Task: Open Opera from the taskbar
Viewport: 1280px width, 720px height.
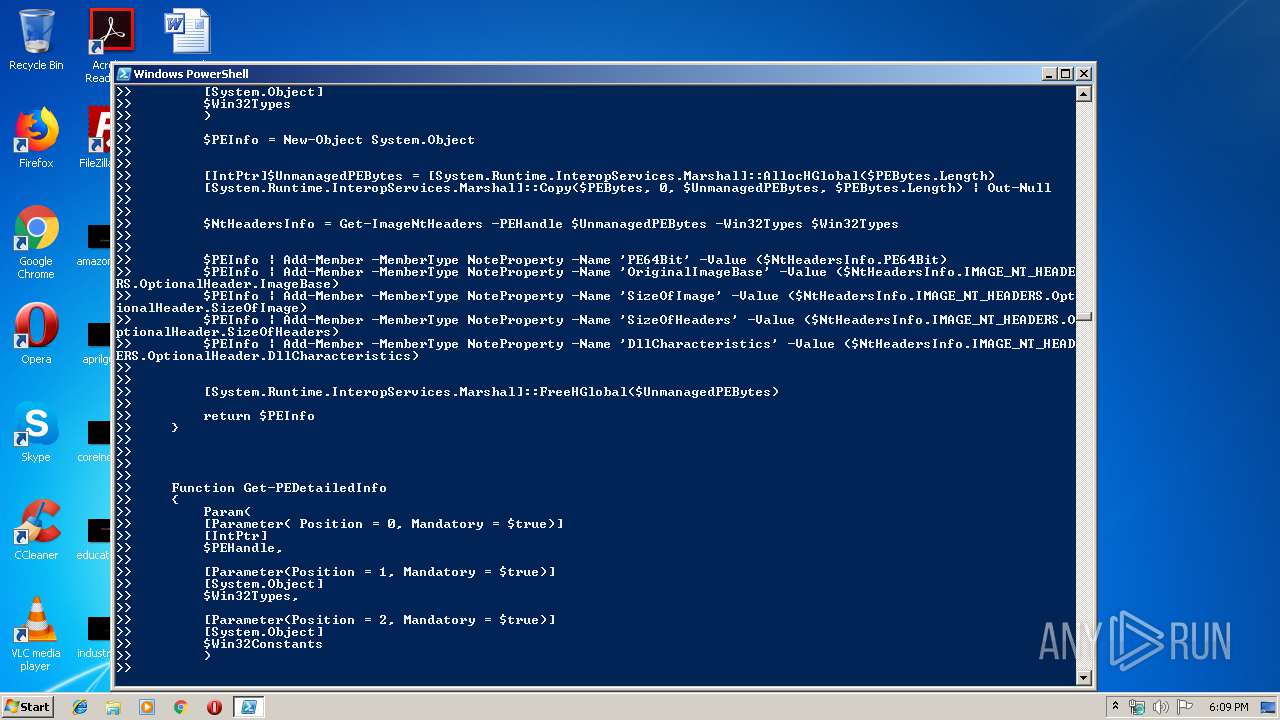Action: point(214,707)
